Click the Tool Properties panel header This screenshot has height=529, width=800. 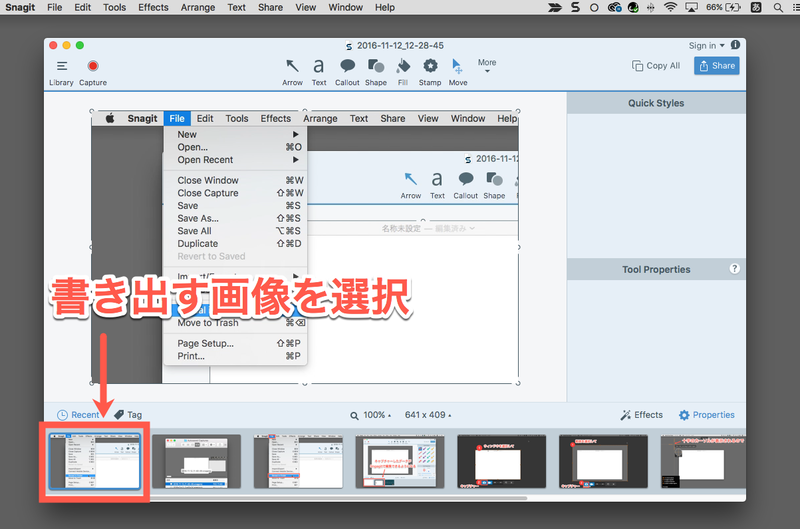pyautogui.click(x=656, y=269)
